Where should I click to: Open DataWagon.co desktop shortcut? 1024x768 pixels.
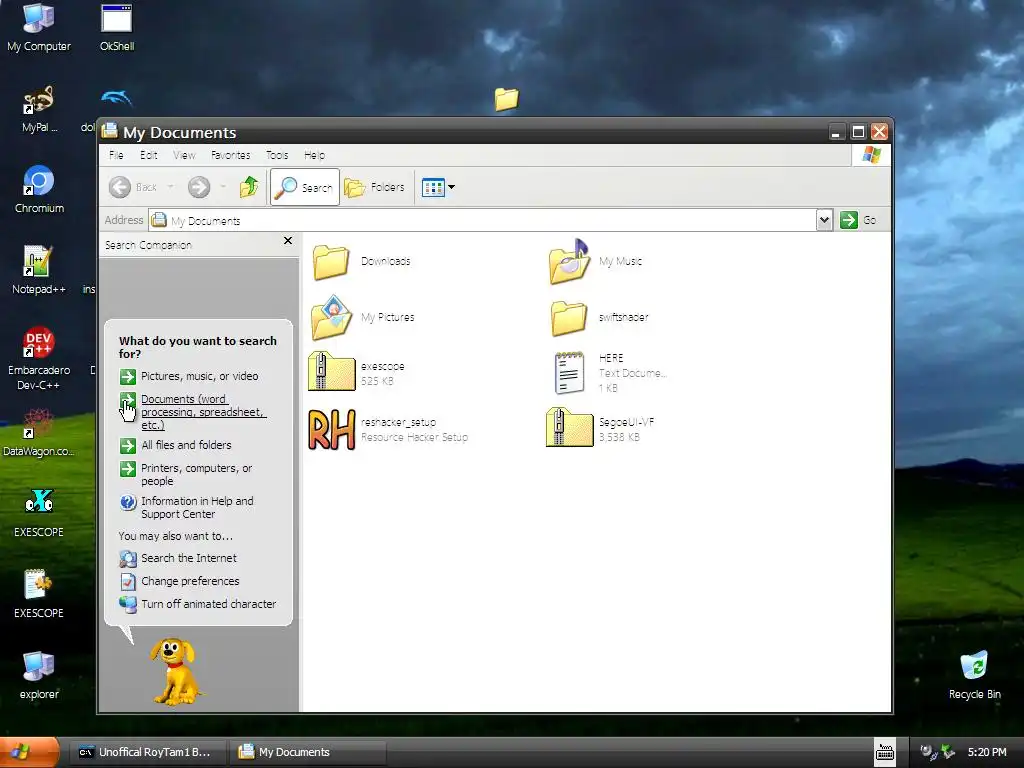tap(39, 432)
